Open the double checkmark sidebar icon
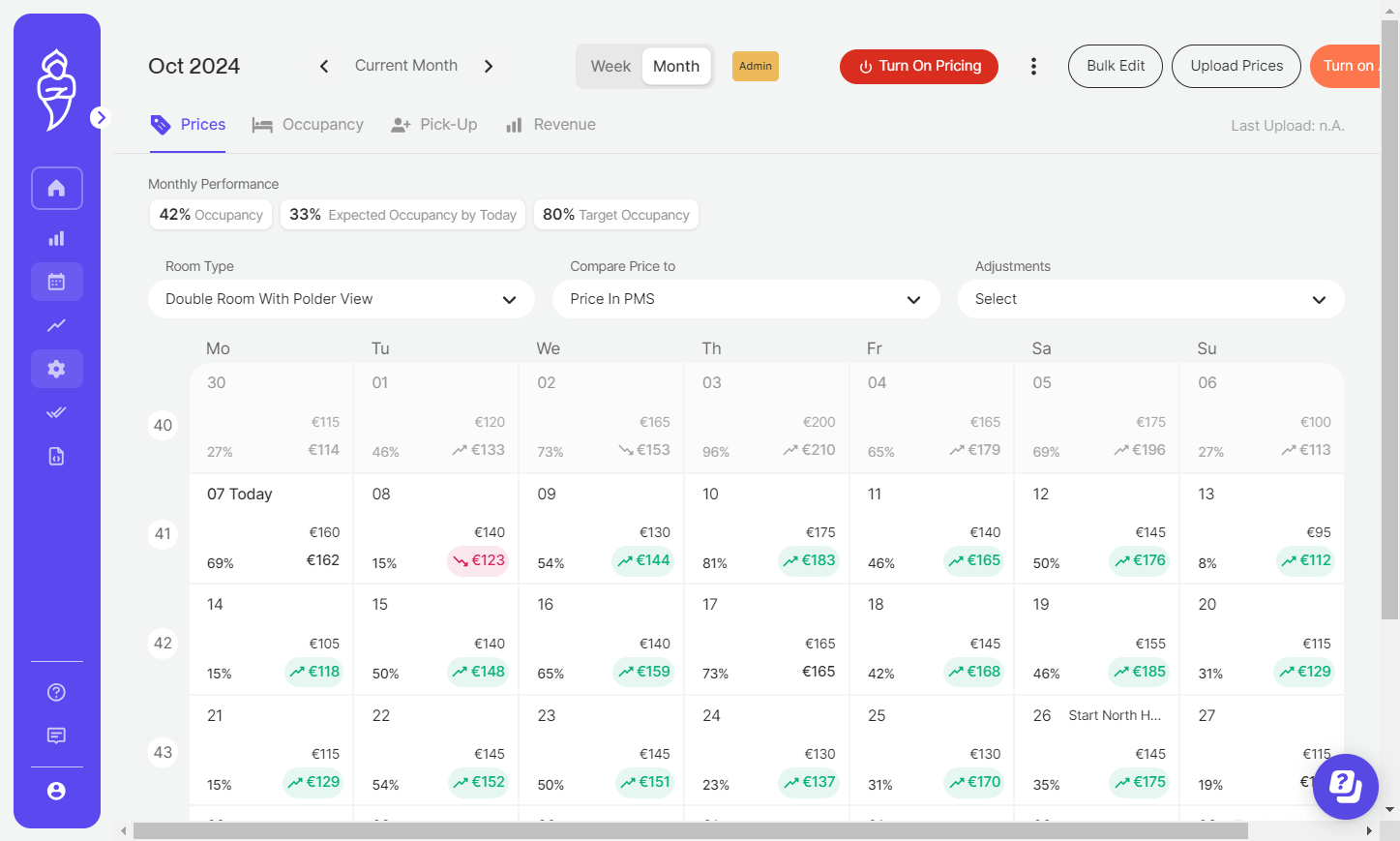The width and height of the screenshot is (1400, 841). coord(56,412)
